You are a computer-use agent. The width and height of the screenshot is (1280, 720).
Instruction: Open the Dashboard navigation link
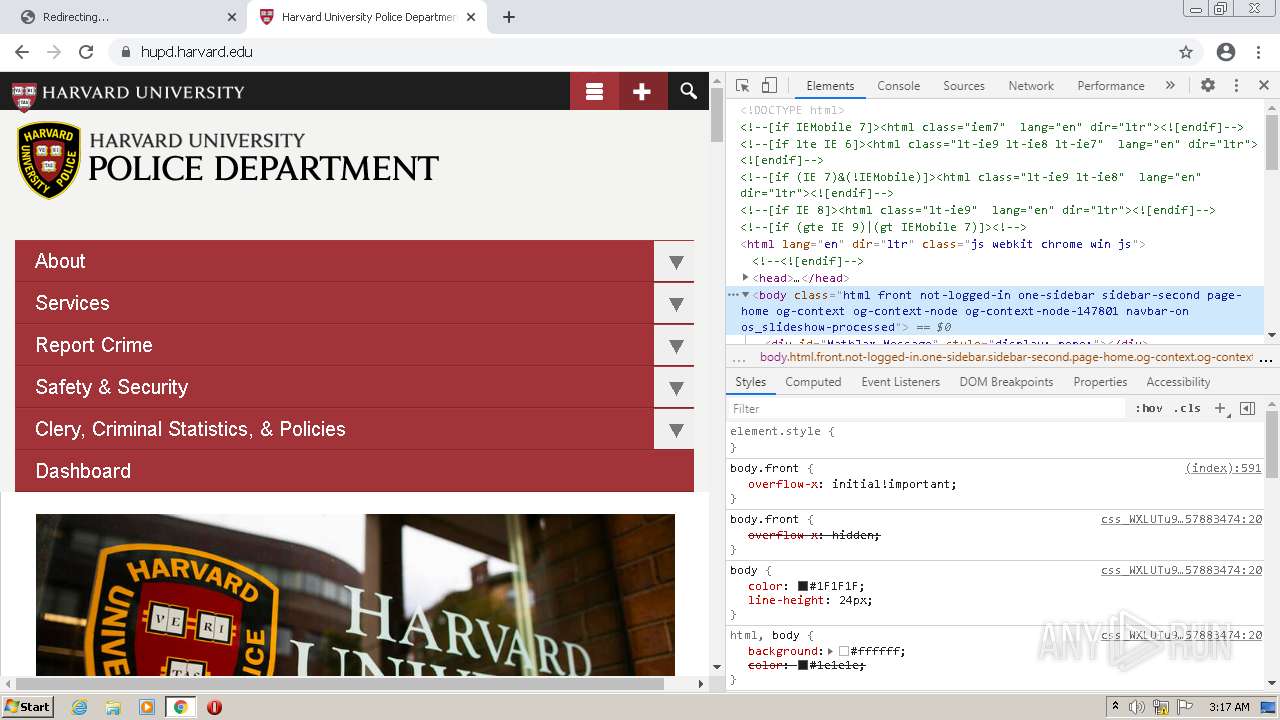click(83, 471)
